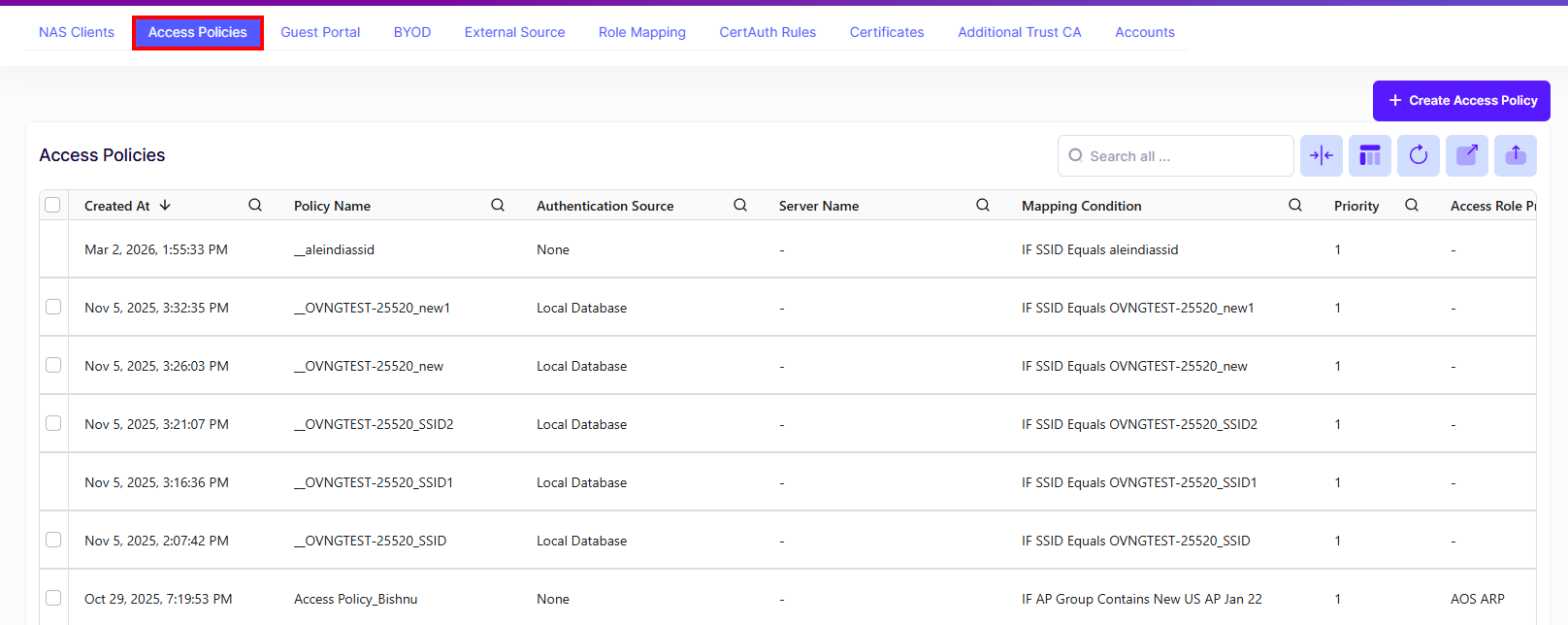
Task: Switch to the Guest Portal tab
Action: click(320, 32)
